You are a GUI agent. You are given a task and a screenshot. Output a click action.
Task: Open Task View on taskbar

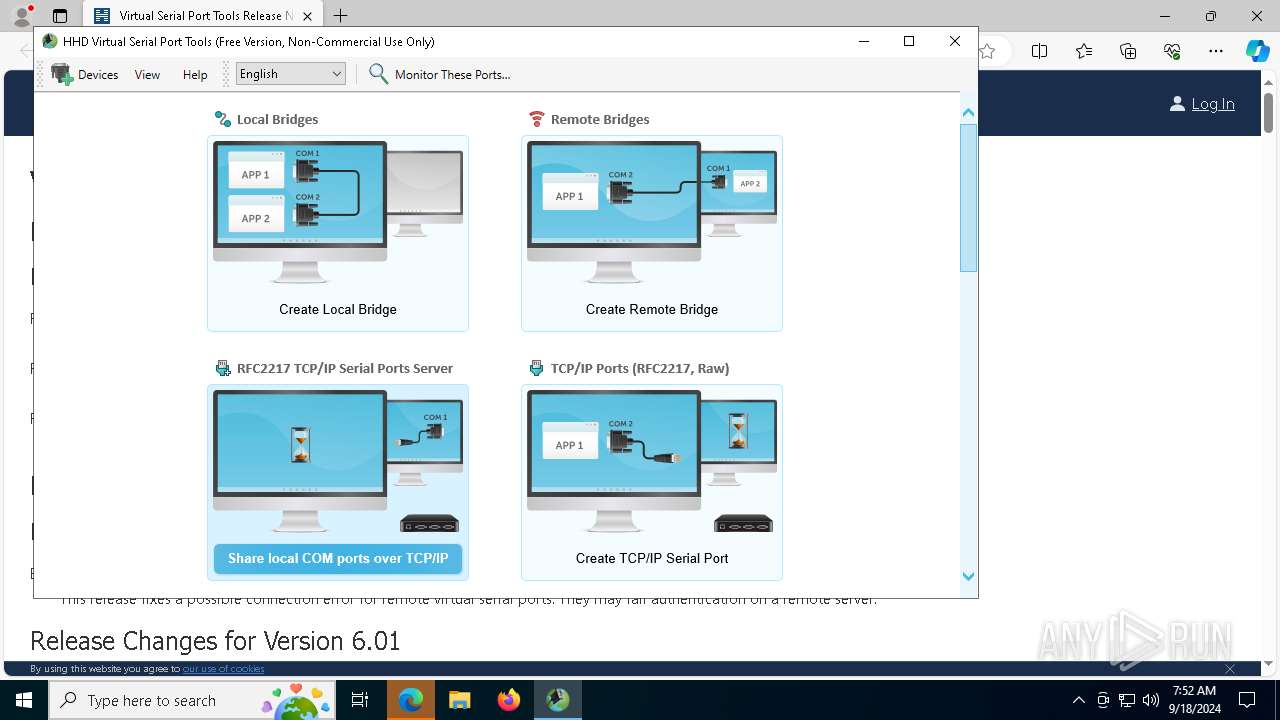(360, 700)
